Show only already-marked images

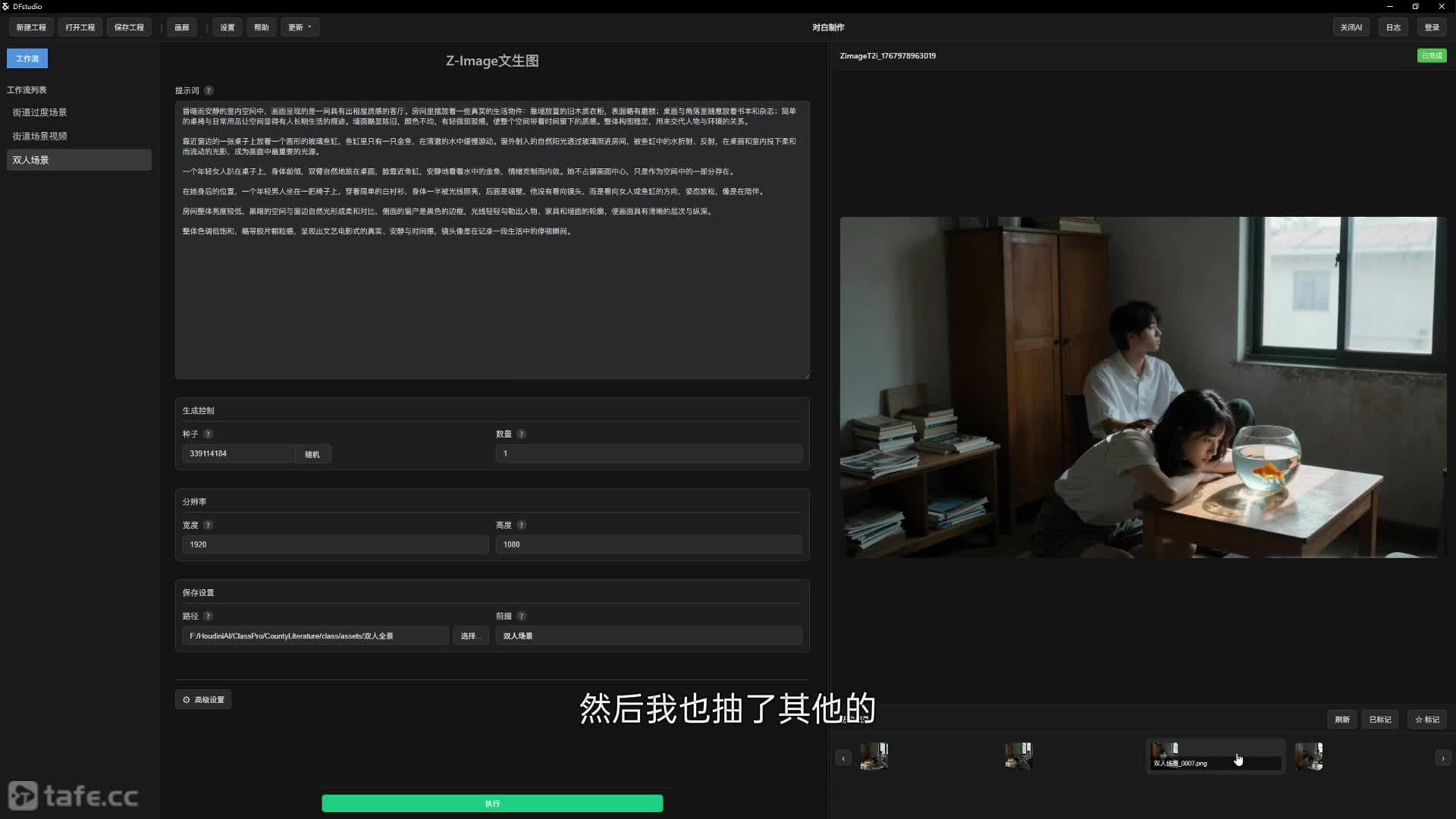pos(1379,720)
